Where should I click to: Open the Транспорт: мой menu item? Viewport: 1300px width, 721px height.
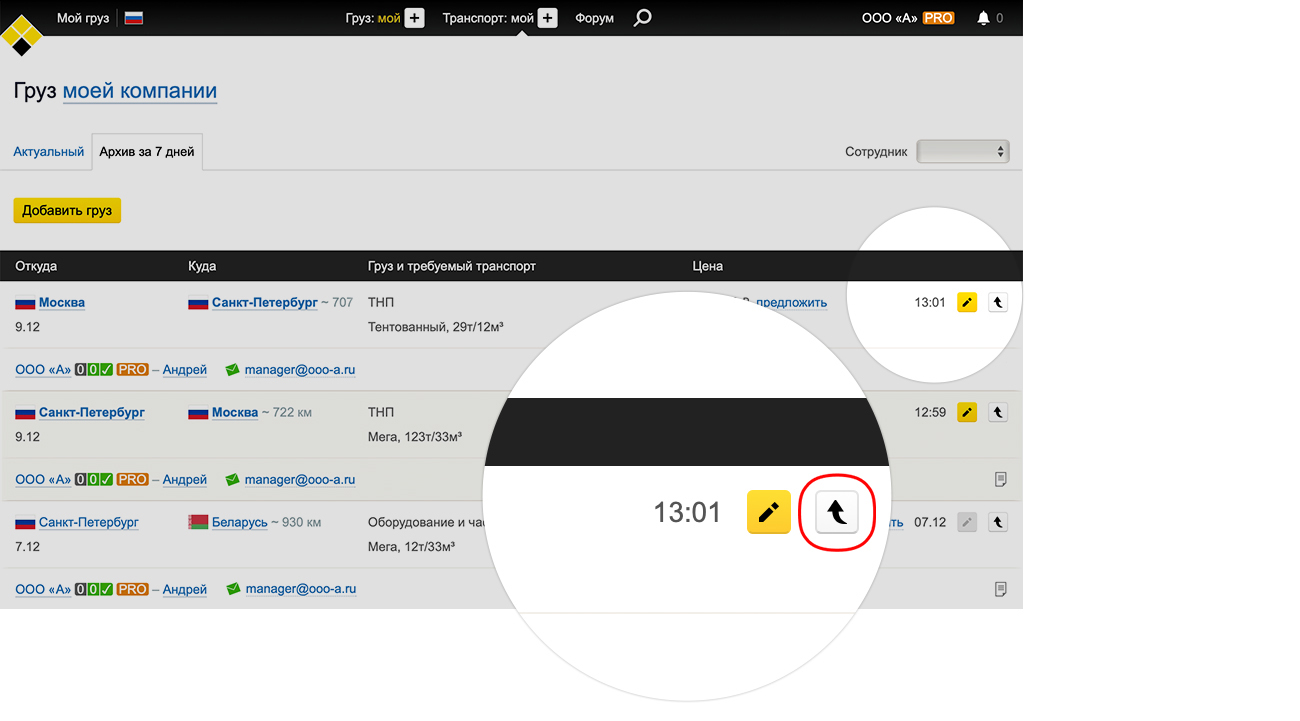click(488, 18)
